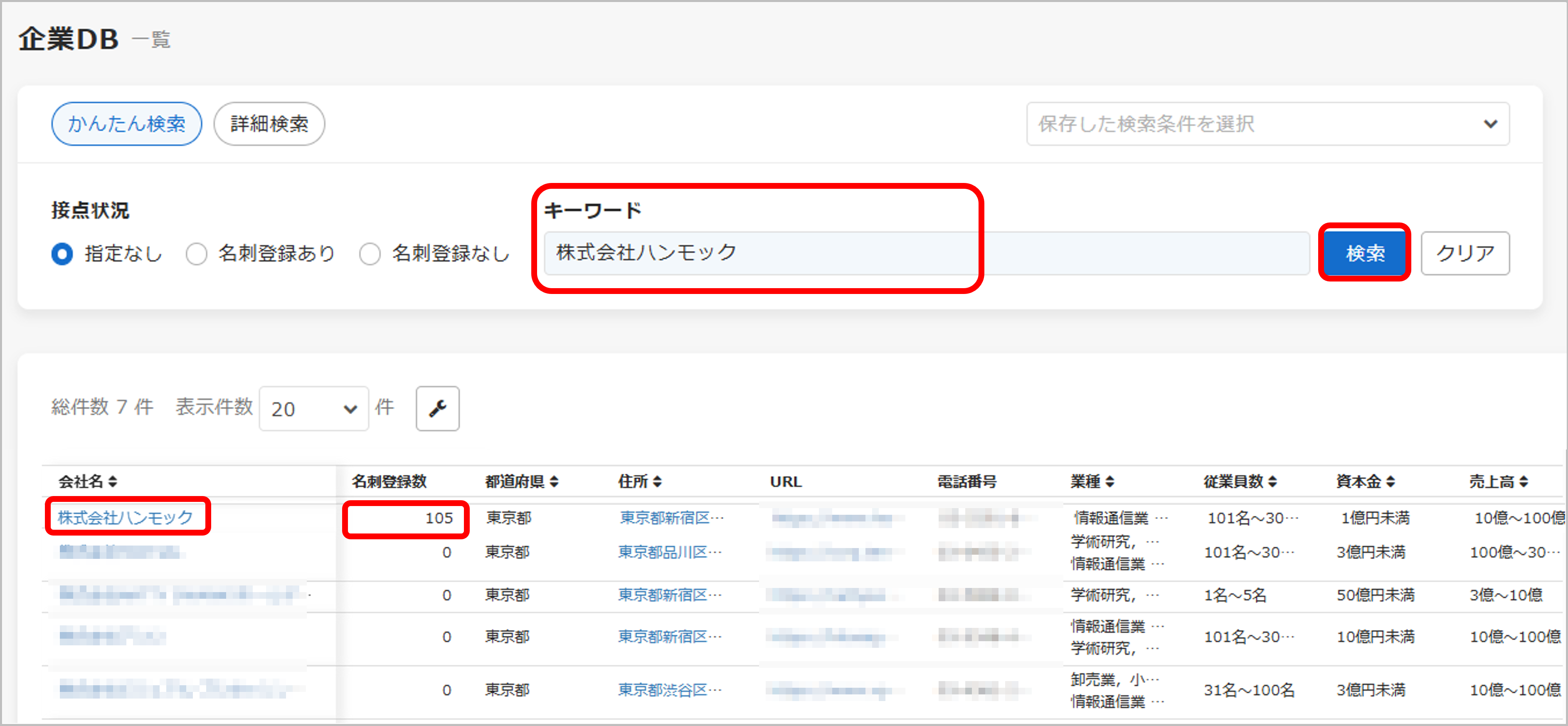Open 表示件数 20 dropdown
Viewport: 1568px width, 726px height.
pyautogui.click(x=313, y=409)
